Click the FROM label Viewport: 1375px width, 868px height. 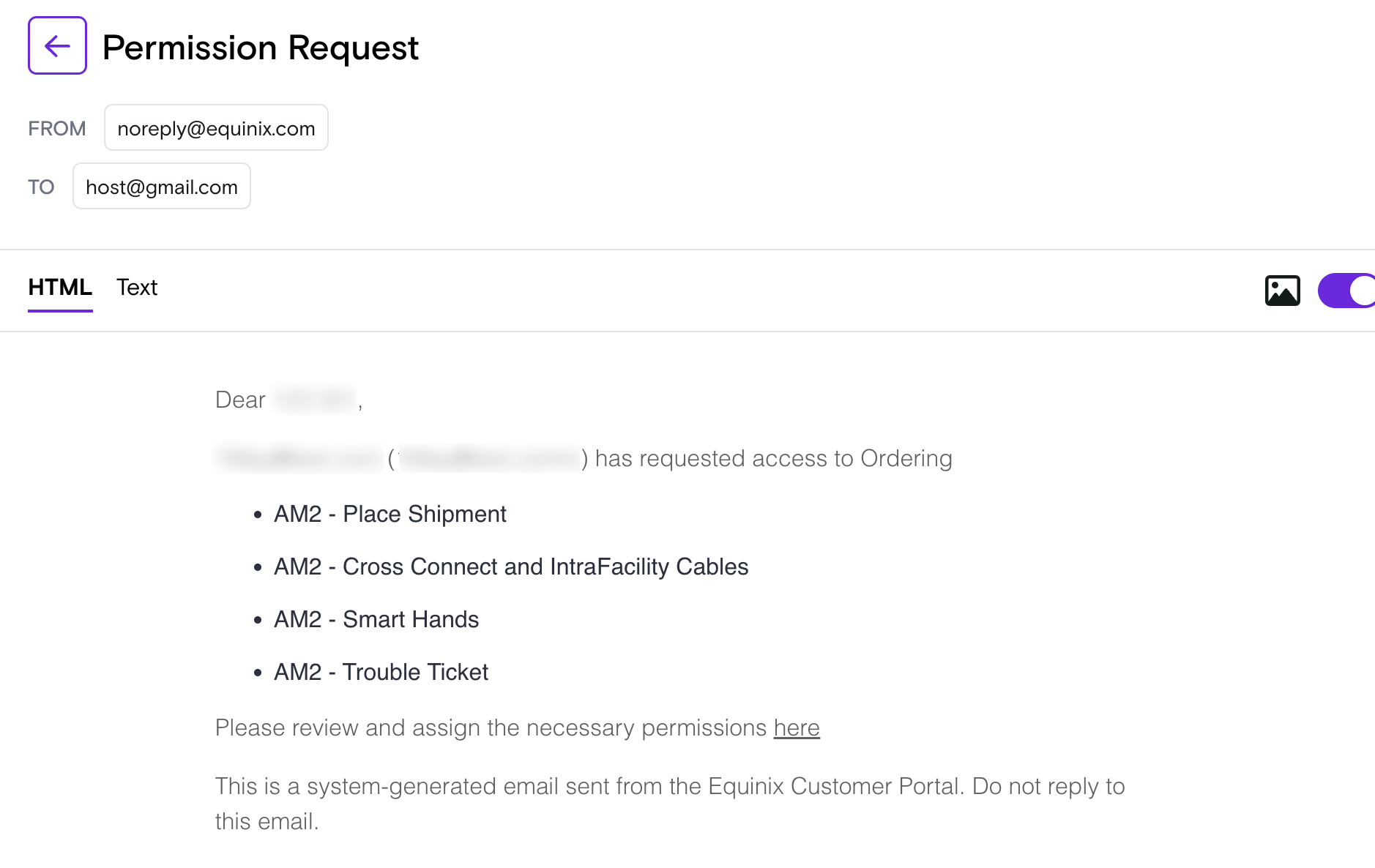pyautogui.click(x=57, y=128)
